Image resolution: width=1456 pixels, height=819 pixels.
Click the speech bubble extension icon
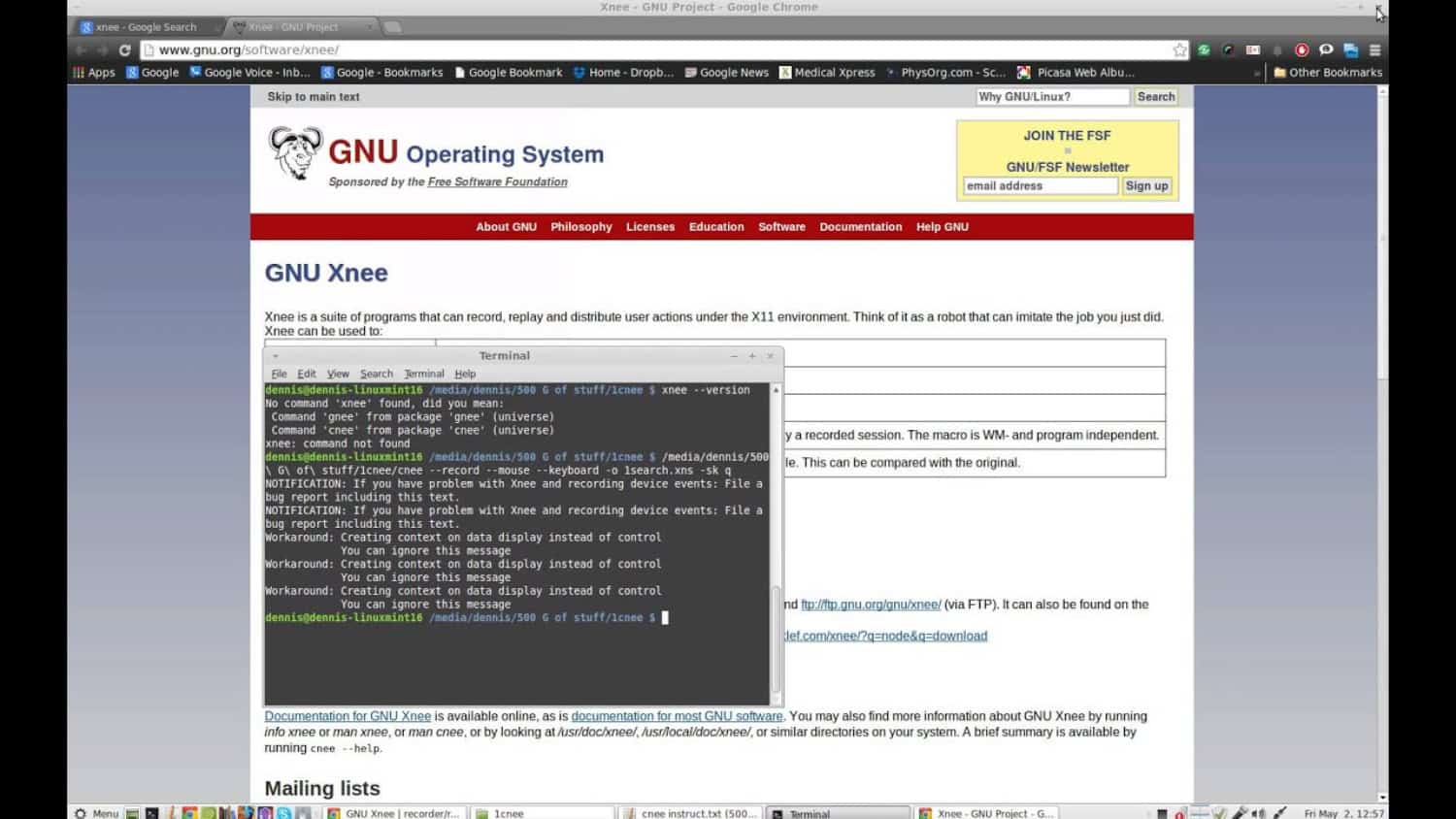pyautogui.click(x=1326, y=49)
